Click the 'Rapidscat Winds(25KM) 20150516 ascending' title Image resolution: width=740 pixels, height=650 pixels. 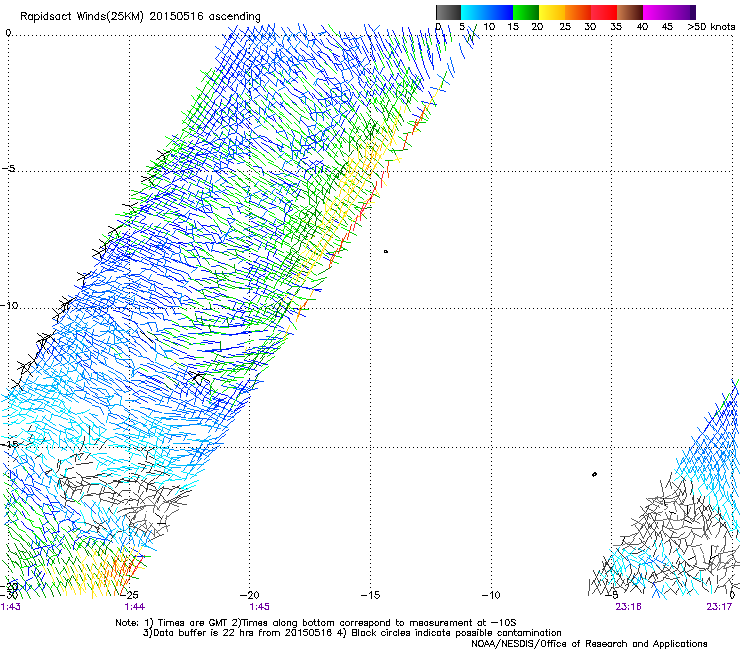coord(140,16)
